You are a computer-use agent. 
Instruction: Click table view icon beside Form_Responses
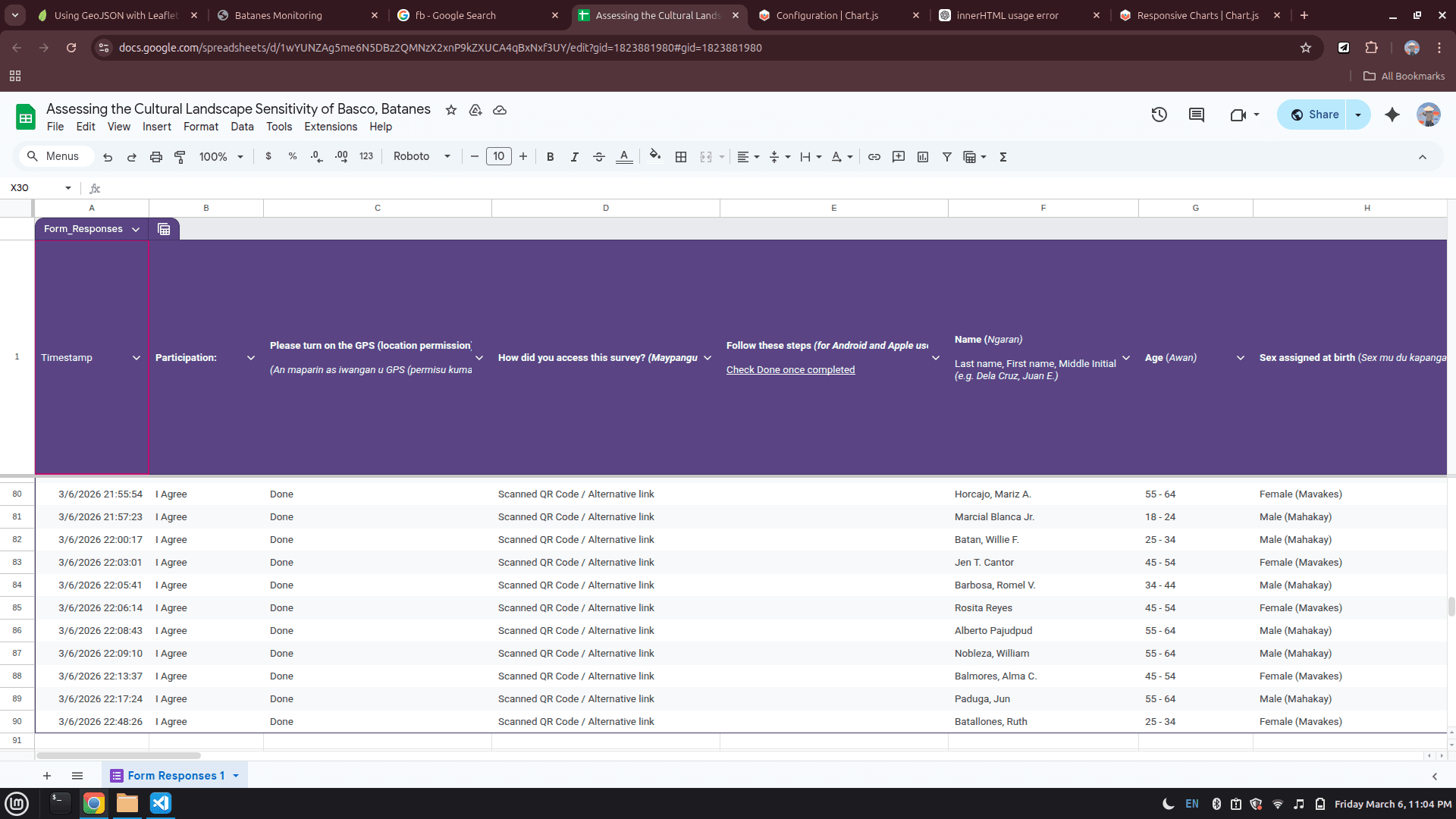164,229
